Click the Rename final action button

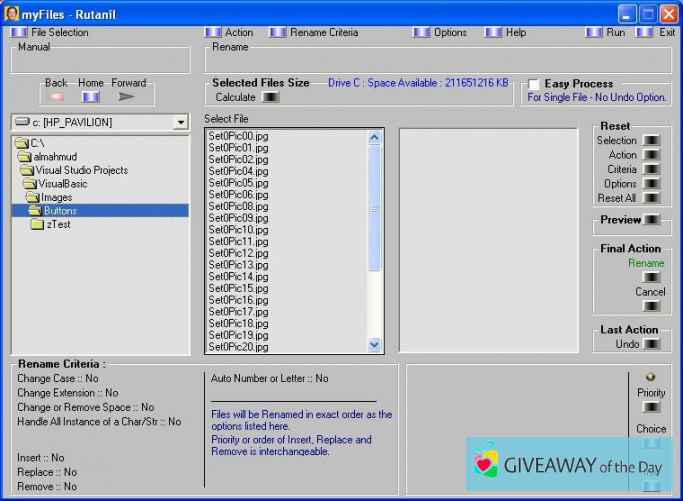coord(651,277)
